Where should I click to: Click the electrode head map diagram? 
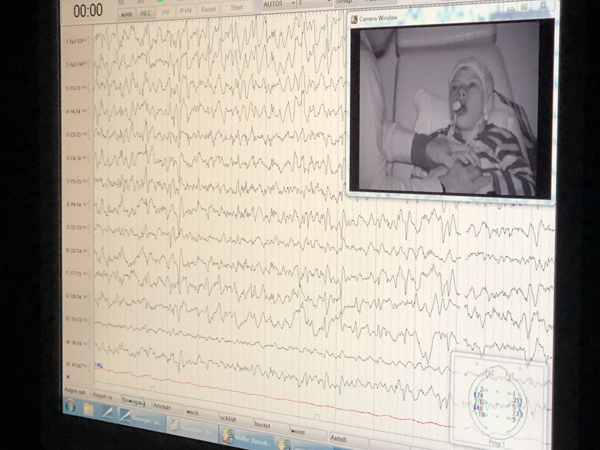(x=499, y=400)
